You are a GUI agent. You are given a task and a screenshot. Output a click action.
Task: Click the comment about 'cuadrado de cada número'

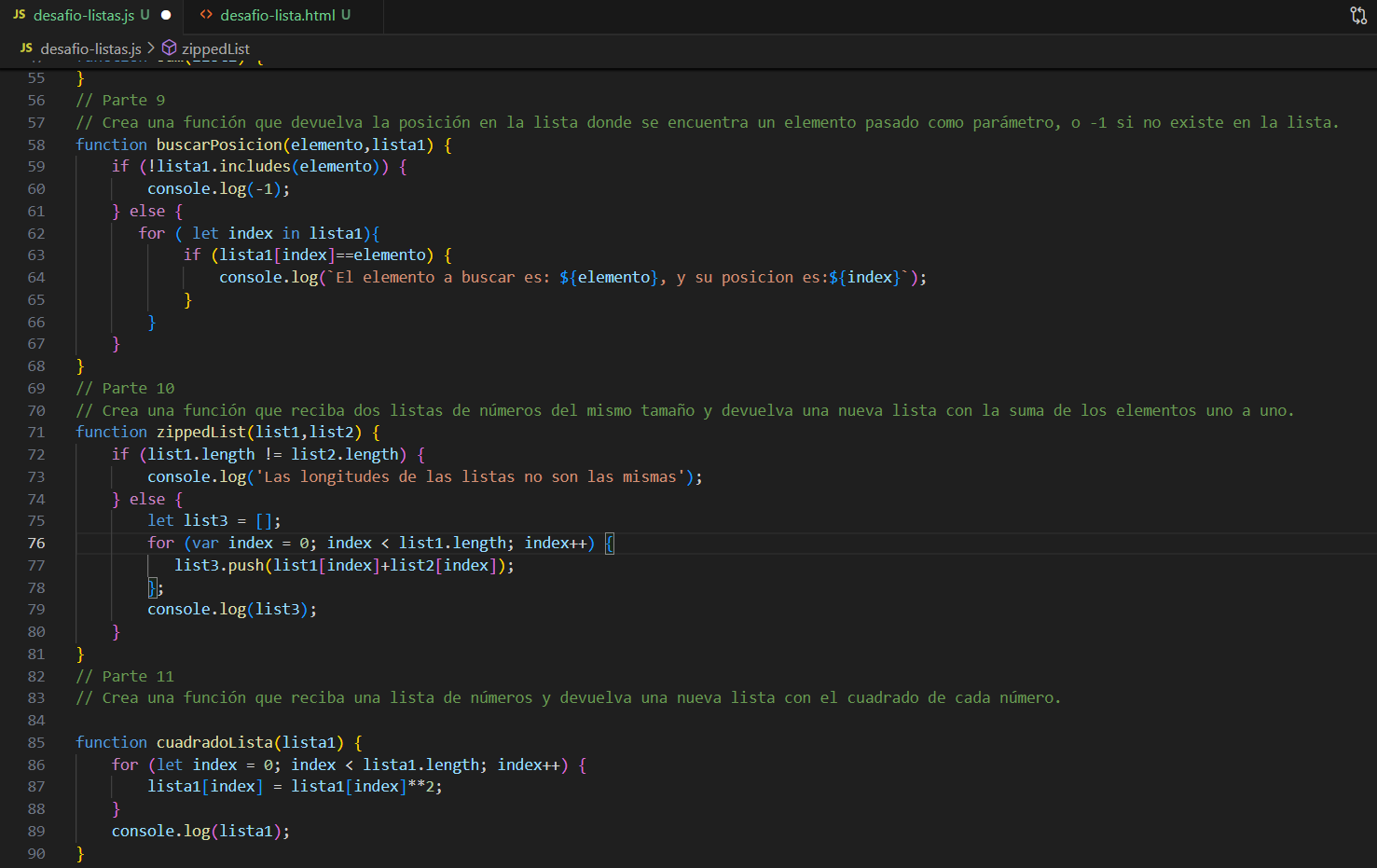click(x=569, y=697)
